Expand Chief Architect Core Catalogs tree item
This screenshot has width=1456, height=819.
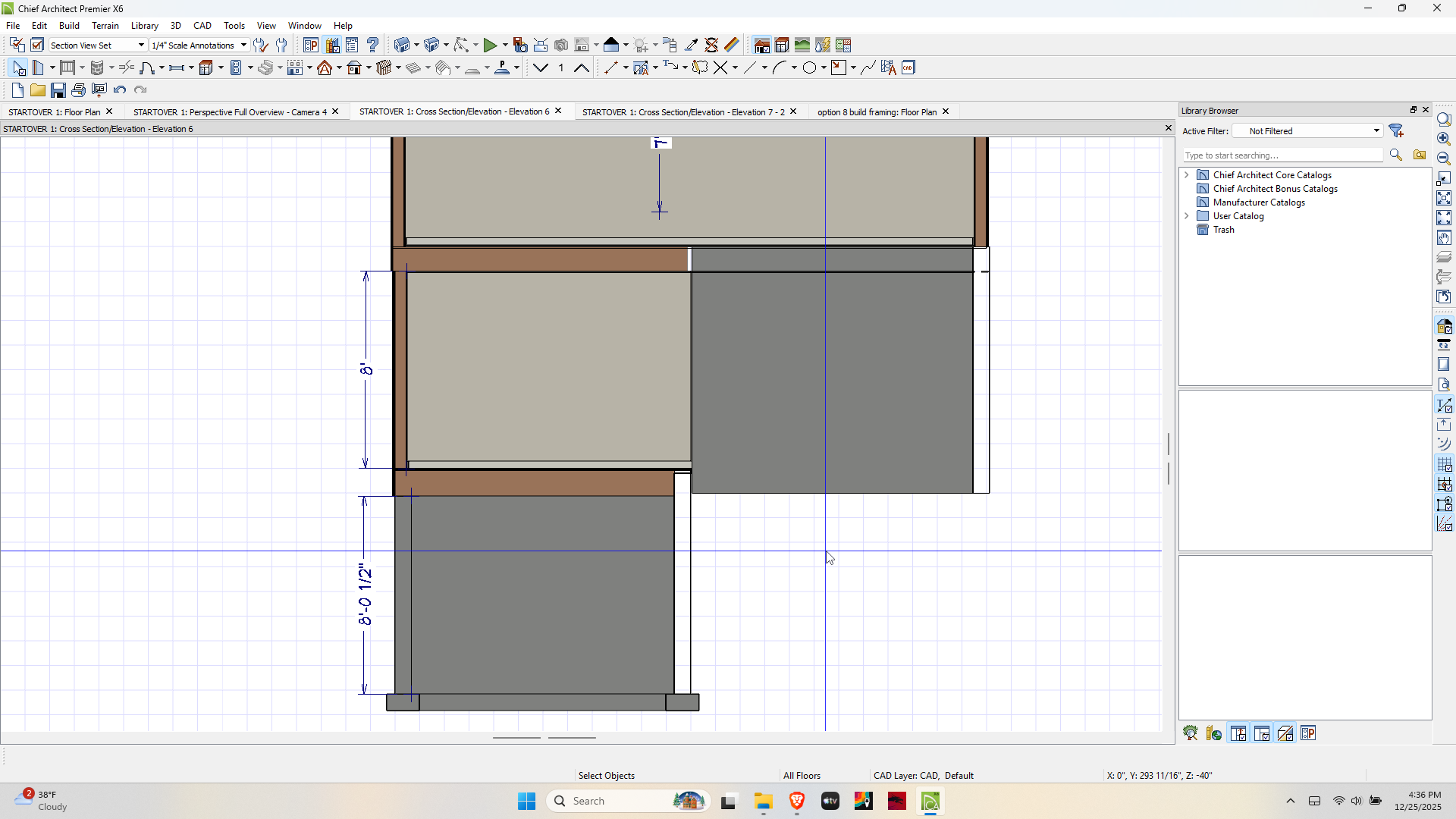(x=1187, y=175)
